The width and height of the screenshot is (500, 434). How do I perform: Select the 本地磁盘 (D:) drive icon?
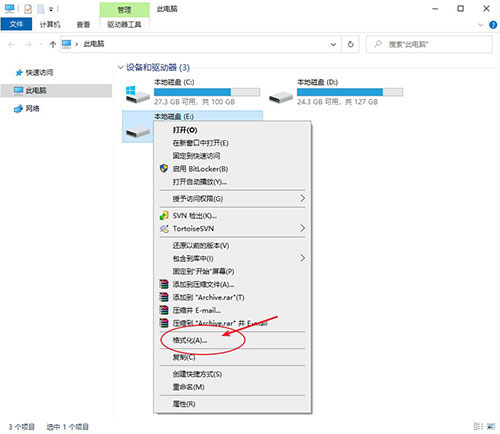[281, 97]
